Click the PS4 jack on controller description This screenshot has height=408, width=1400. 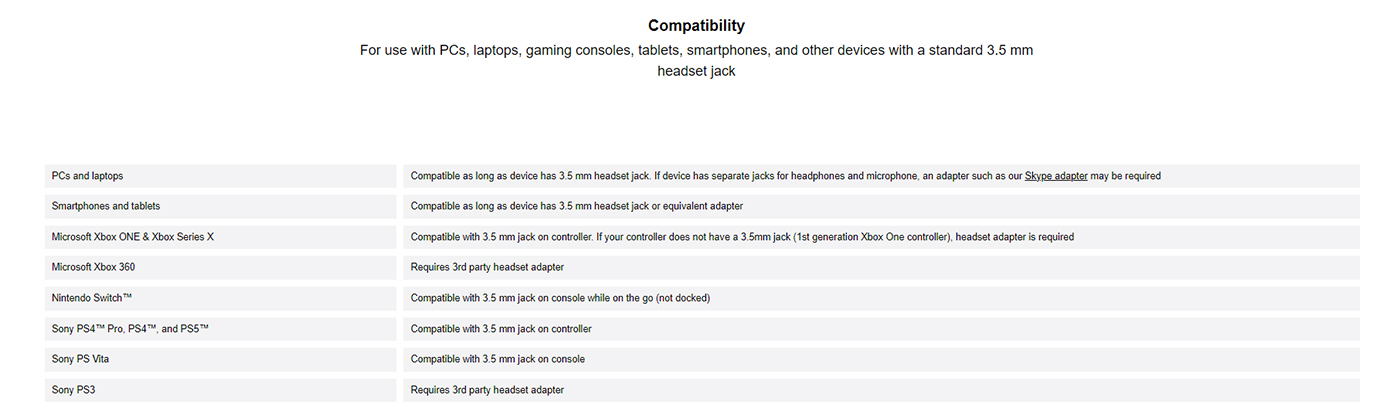click(x=501, y=329)
